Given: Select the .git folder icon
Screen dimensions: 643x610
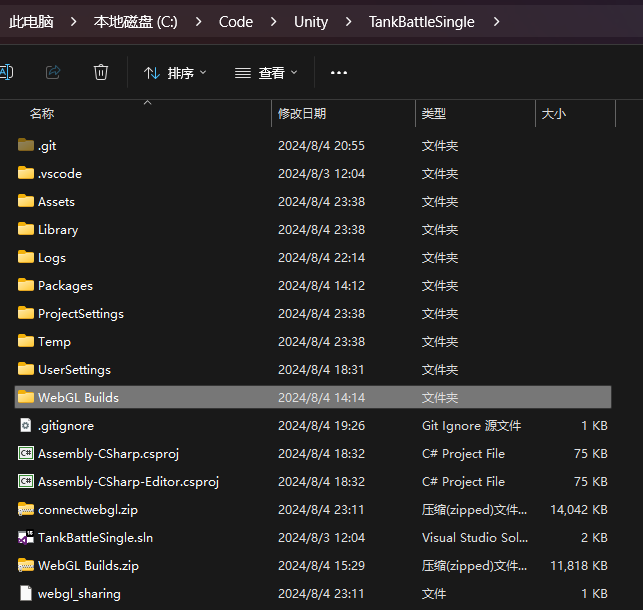Looking at the screenshot, I should (x=26, y=145).
